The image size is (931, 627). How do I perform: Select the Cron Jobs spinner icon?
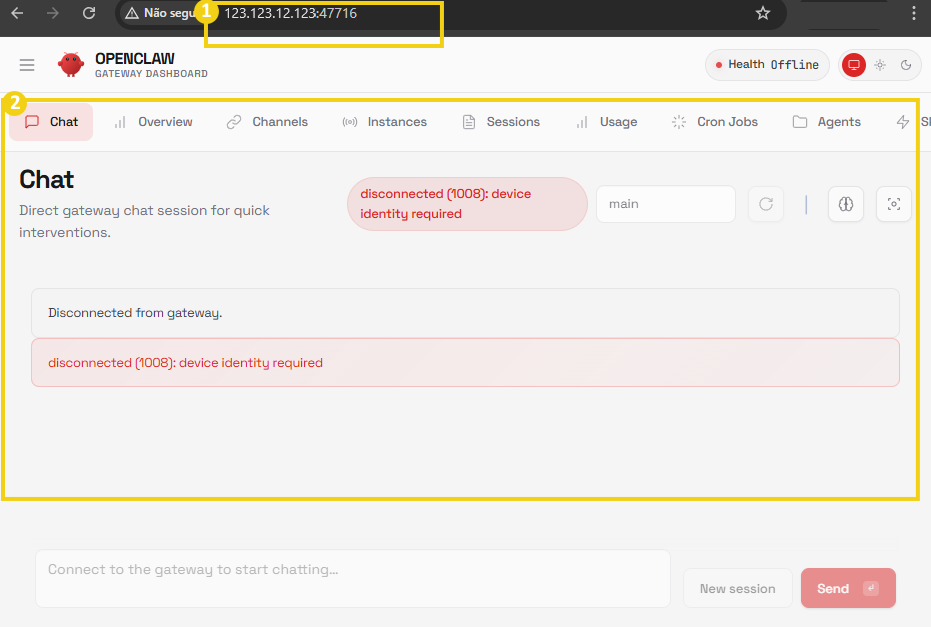pos(678,121)
